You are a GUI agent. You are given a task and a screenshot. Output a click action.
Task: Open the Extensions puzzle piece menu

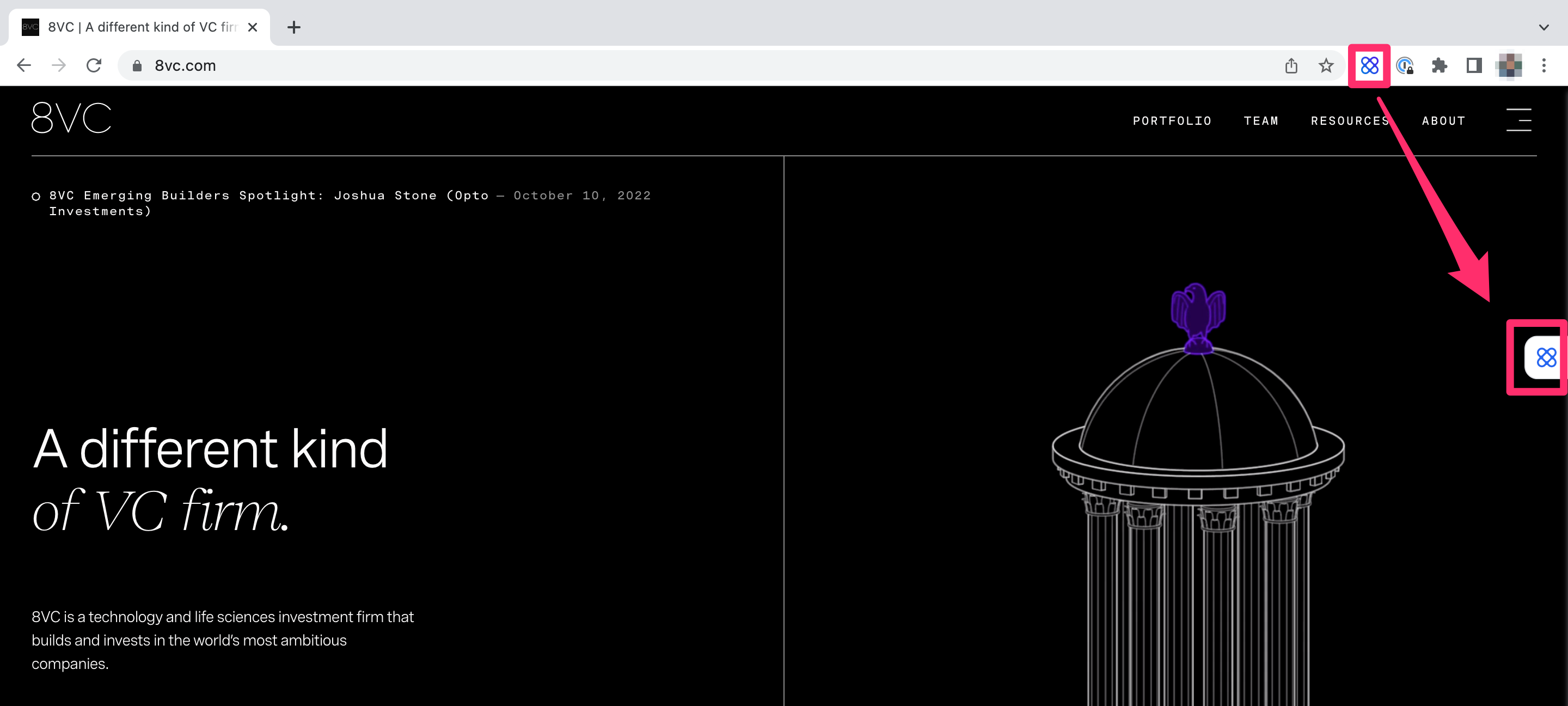point(1439,65)
